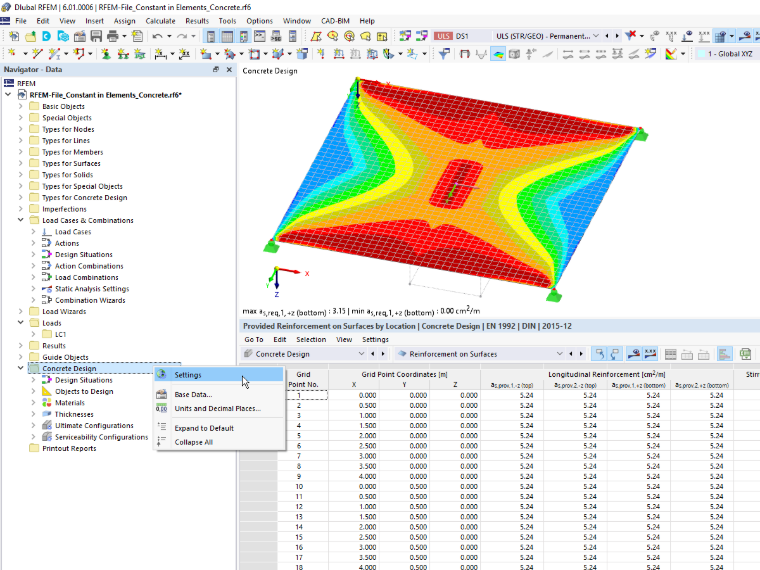The image size is (760, 570).
Task: Collapse the Concrete Design tree node
Action: pos(20,368)
